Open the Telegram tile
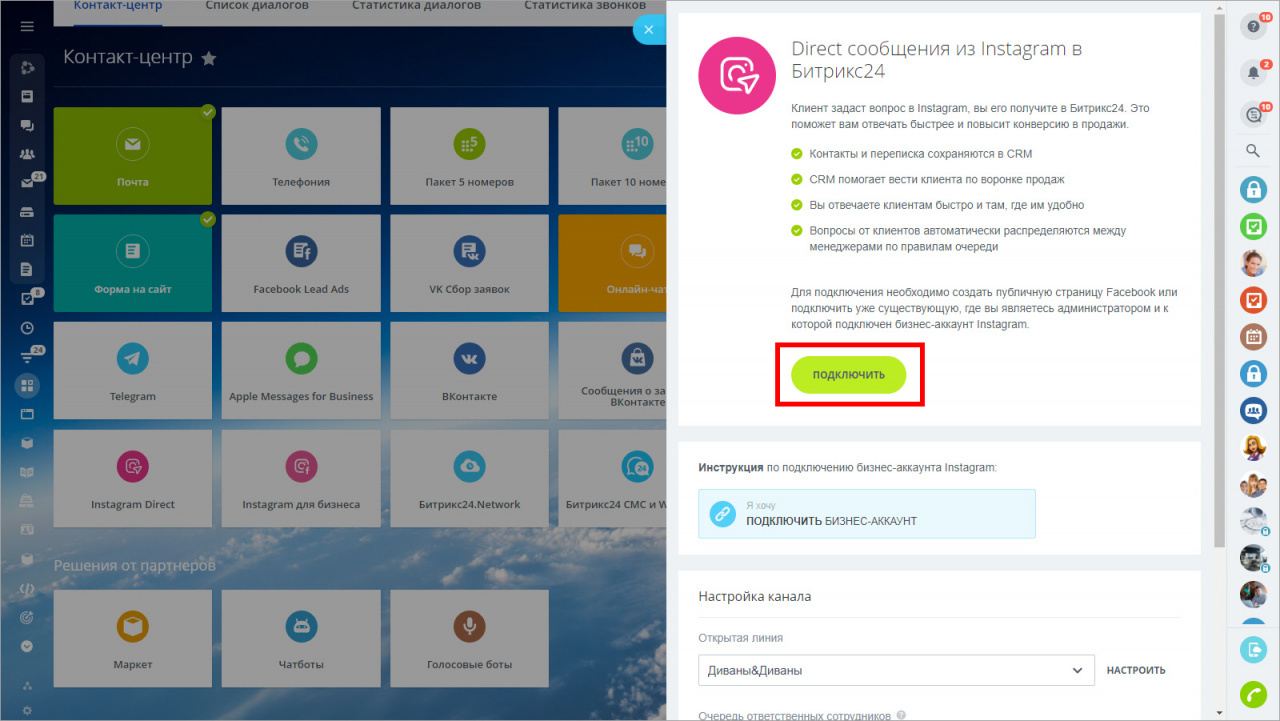This screenshot has width=1280, height=721. 133,371
